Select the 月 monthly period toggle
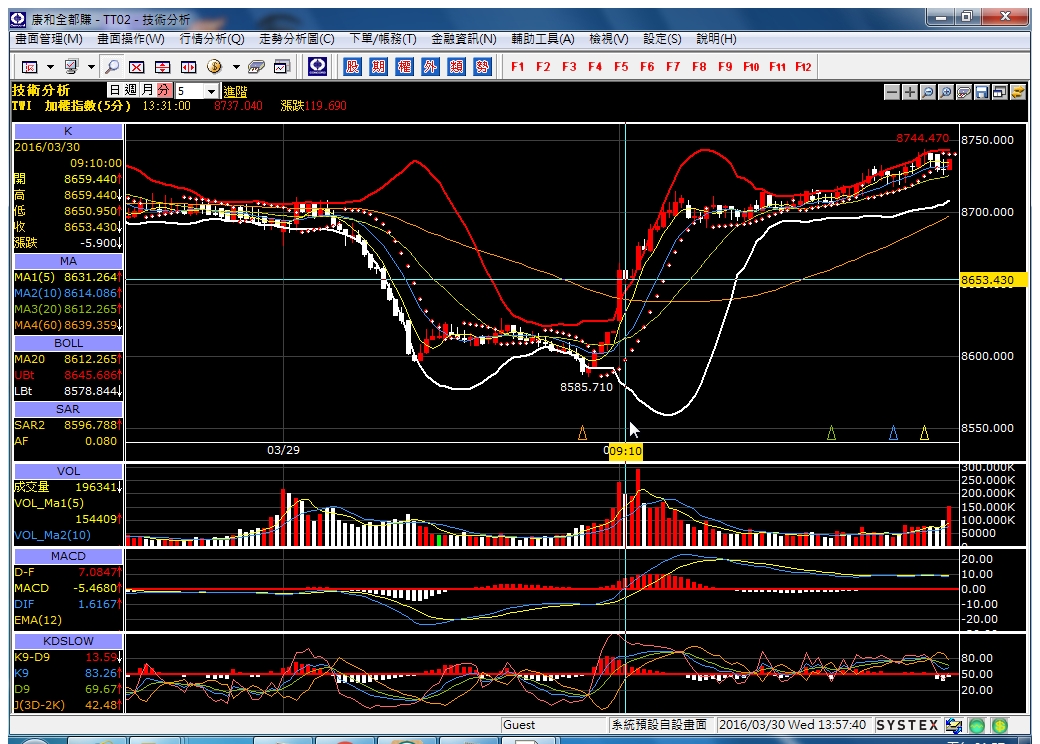Screen dimensions: 1040x744 147,90
